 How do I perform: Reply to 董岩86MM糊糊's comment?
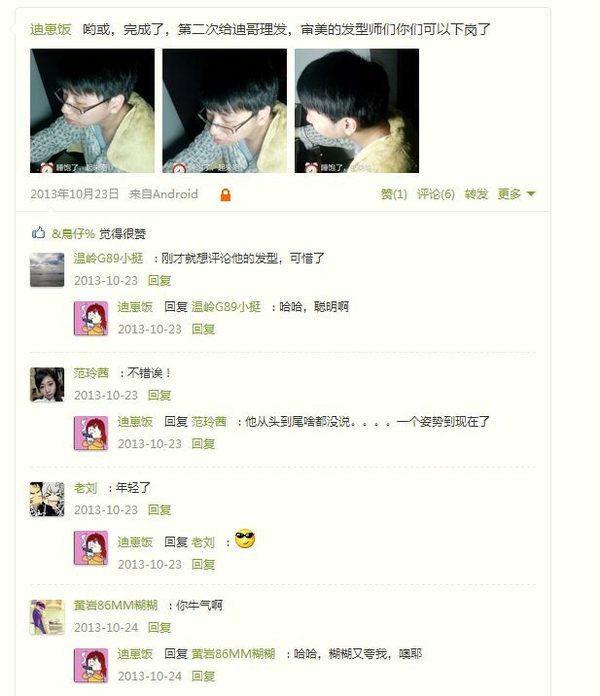point(159,628)
